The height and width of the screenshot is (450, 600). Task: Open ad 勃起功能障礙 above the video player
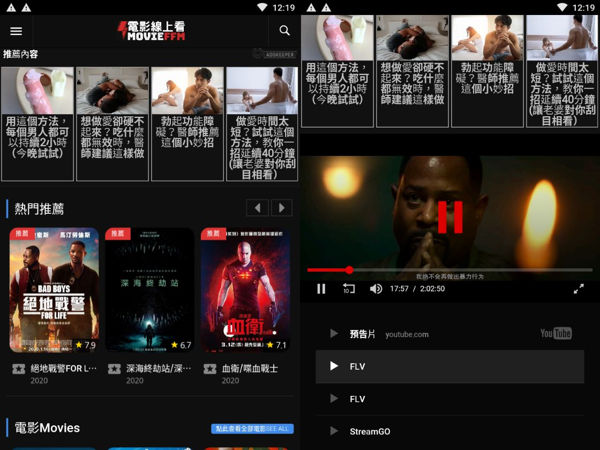487,71
